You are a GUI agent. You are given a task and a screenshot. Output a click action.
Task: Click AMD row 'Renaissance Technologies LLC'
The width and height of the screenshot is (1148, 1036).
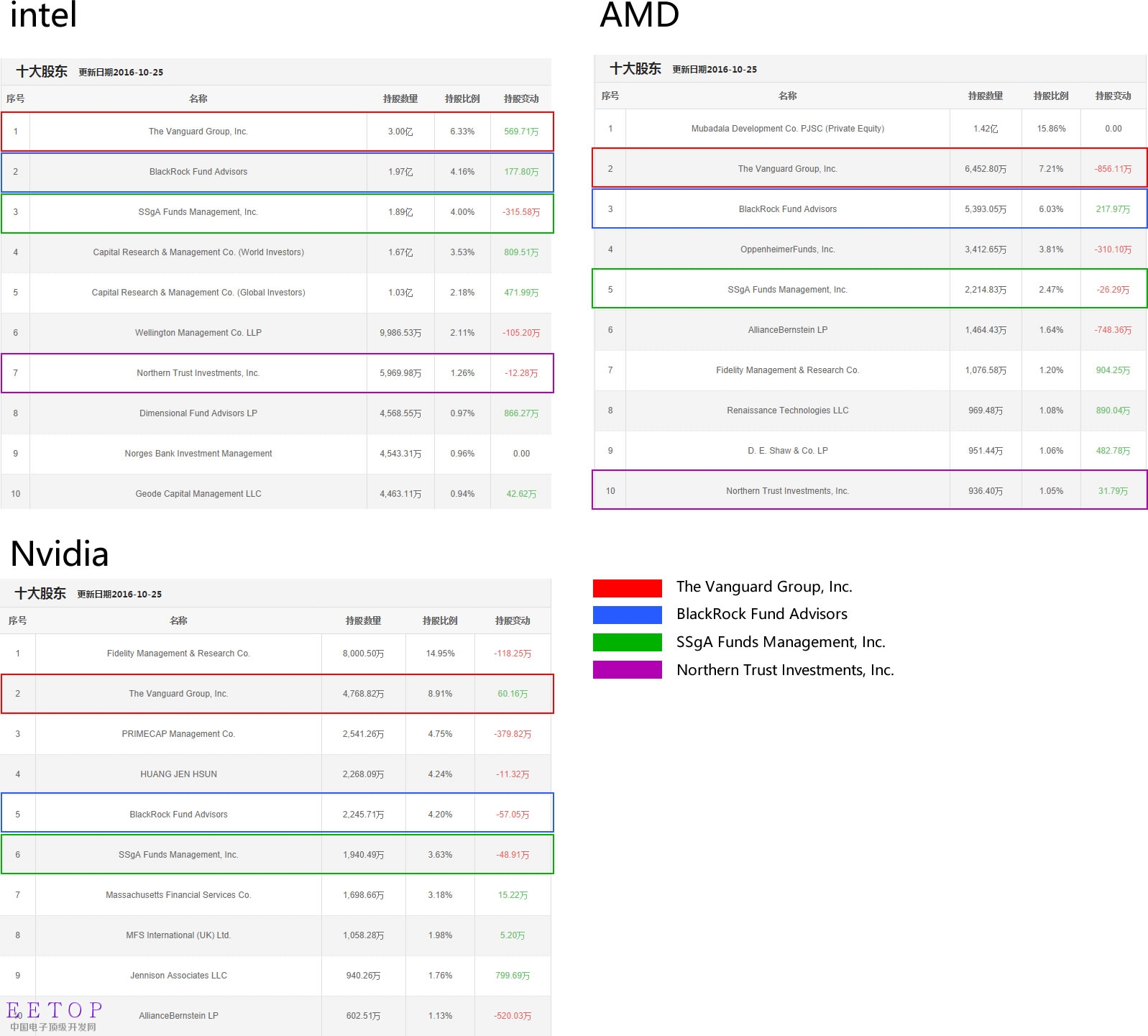pos(871,411)
